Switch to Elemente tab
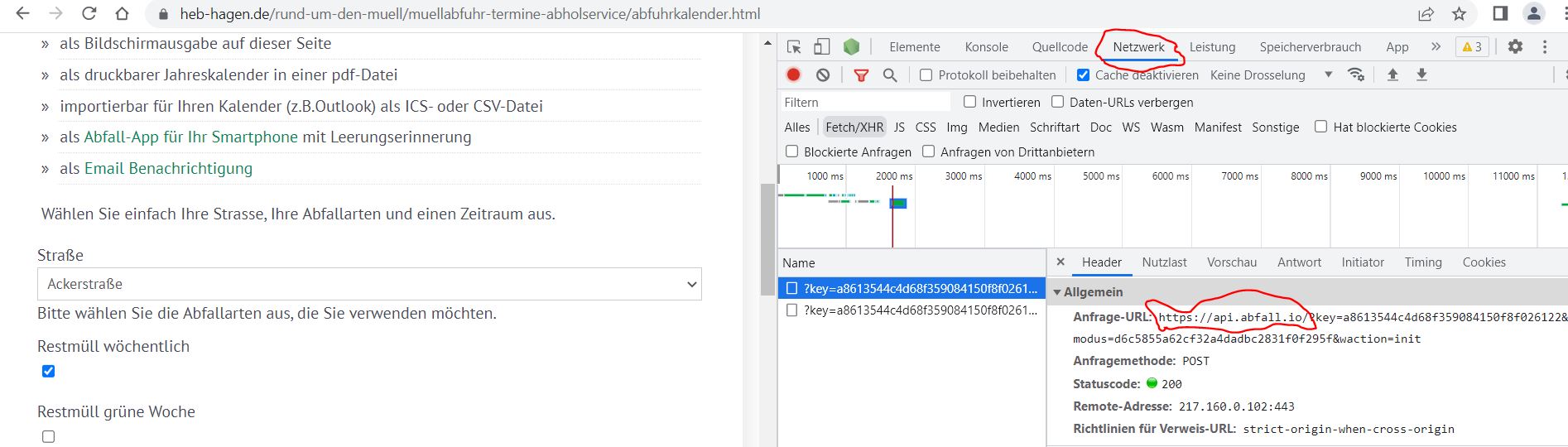Viewport: 1568px width, 447px height. click(915, 47)
